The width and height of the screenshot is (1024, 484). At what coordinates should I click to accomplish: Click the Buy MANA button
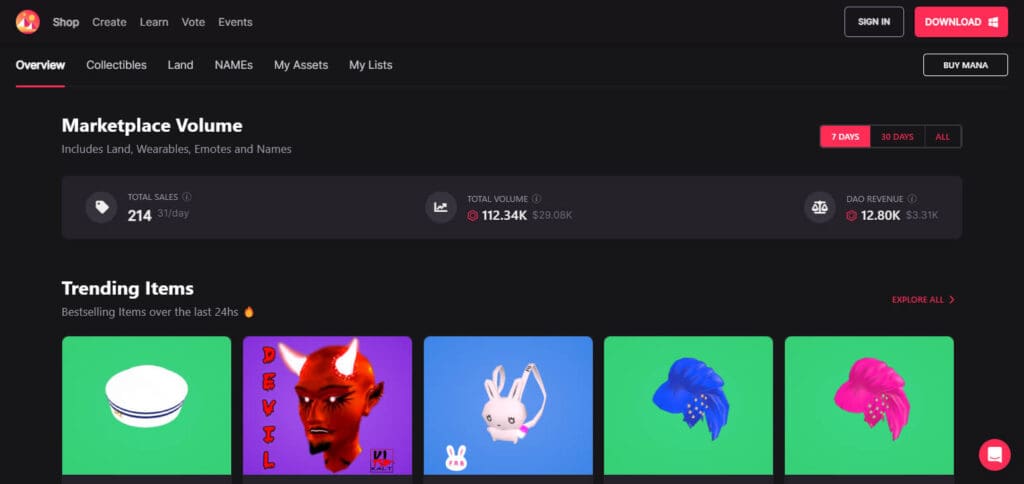point(965,65)
